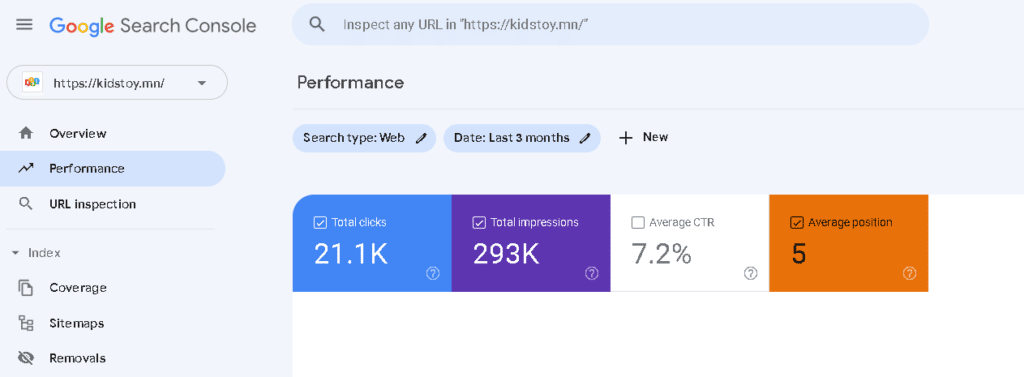1024x377 pixels.
Task: Click the Performance page heading
Action: [351, 83]
